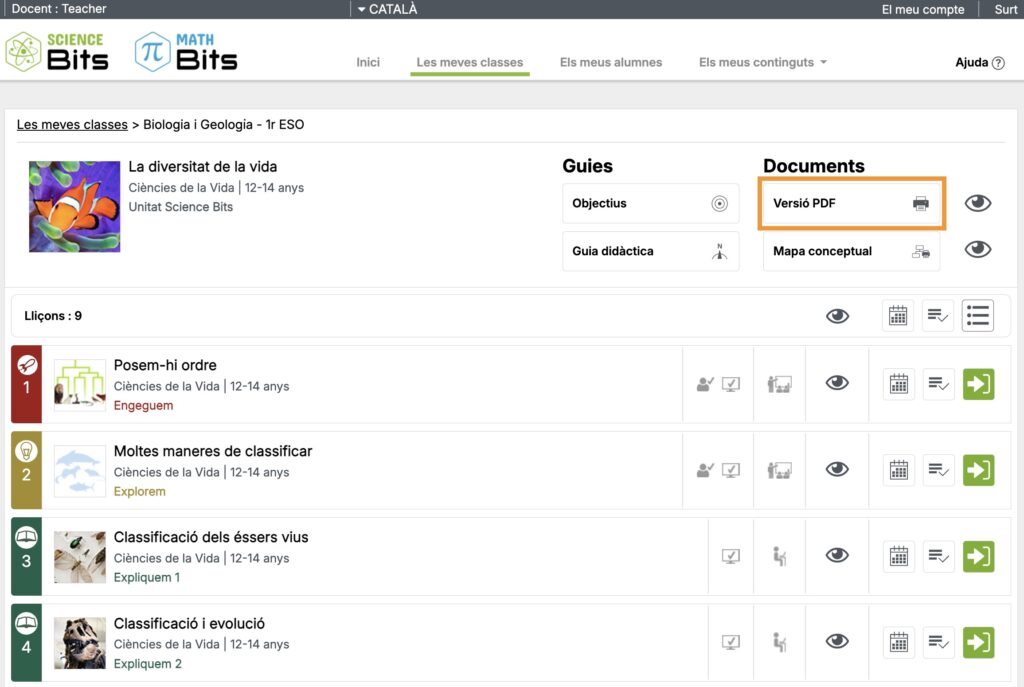The width and height of the screenshot is (1024, 687).
Task: Open the Els meus alumnes section
Action: (x=611, y=62)
